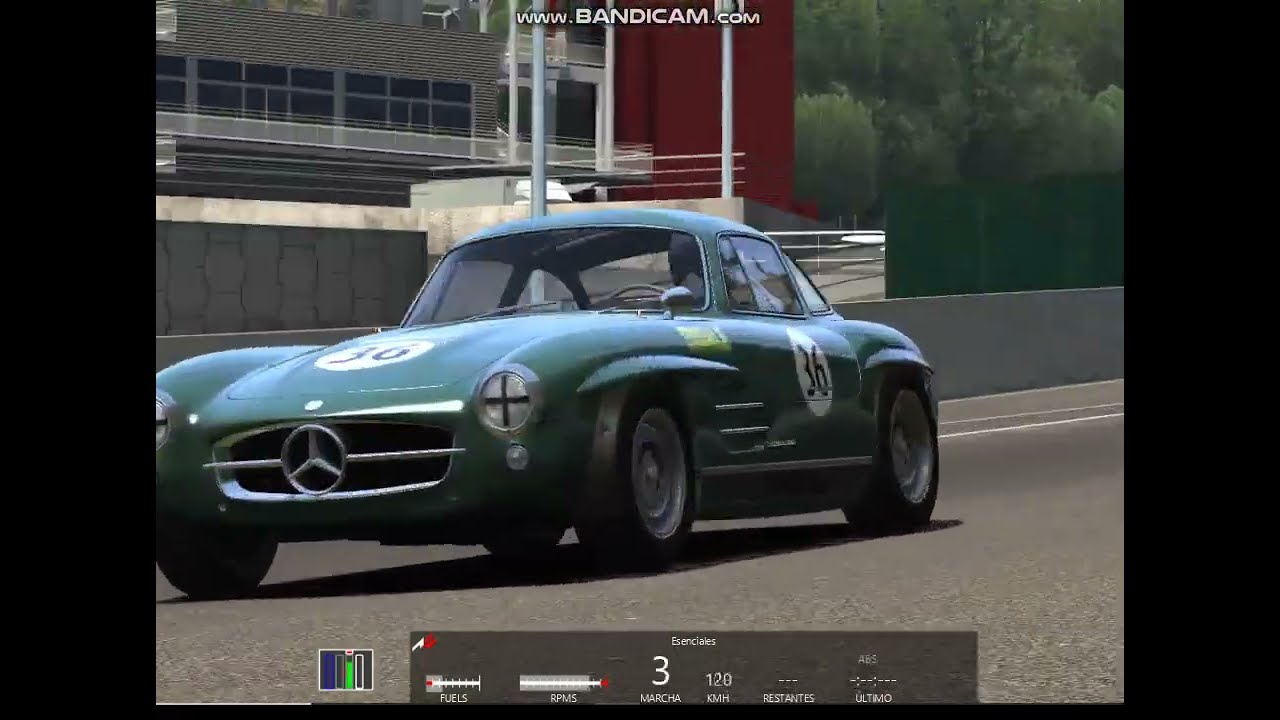Image resolution: width=1280 pixels, height=720 pixels.
Task: Click the last lap time value
Action: point(873,680)
